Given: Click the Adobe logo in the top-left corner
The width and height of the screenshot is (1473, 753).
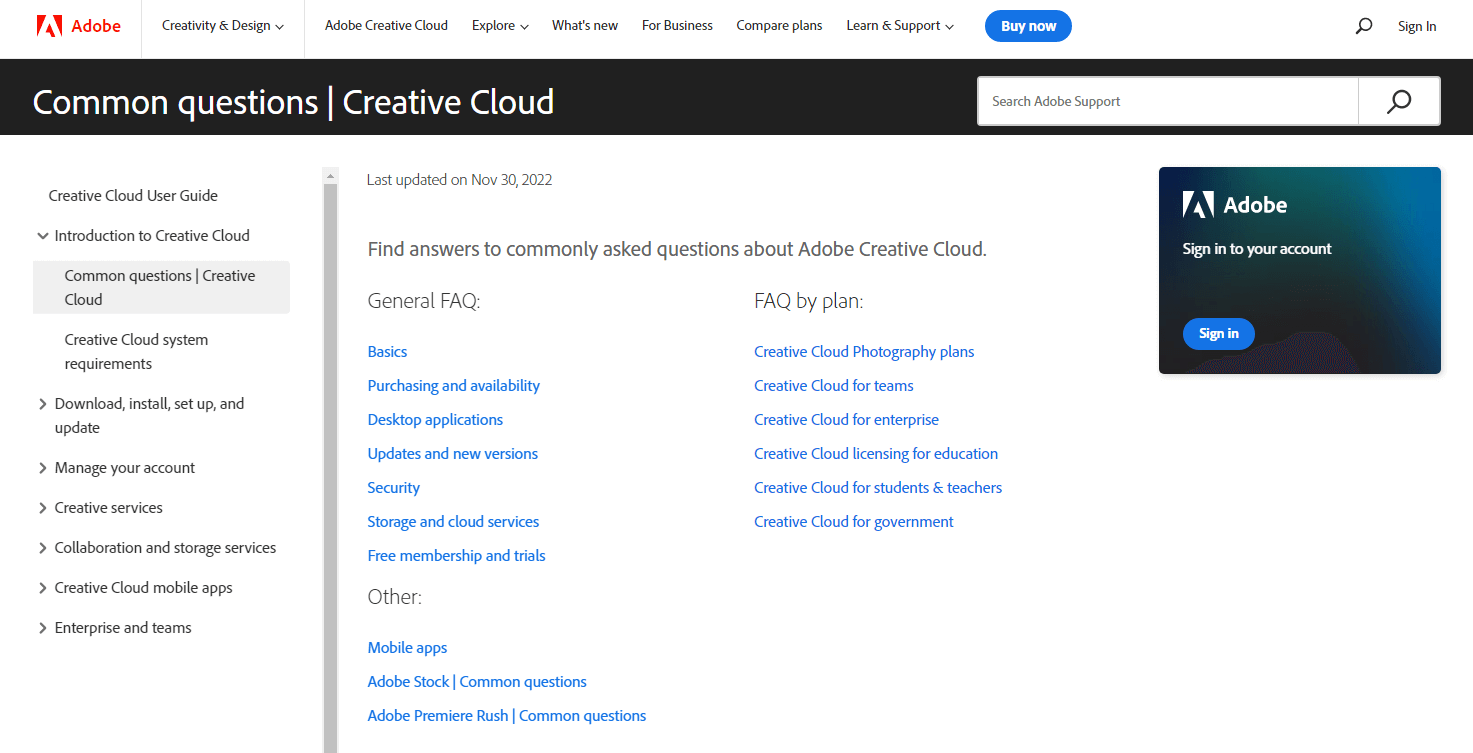Looking at the screenshot, I should pyautogui.click(x=79, y=26).
